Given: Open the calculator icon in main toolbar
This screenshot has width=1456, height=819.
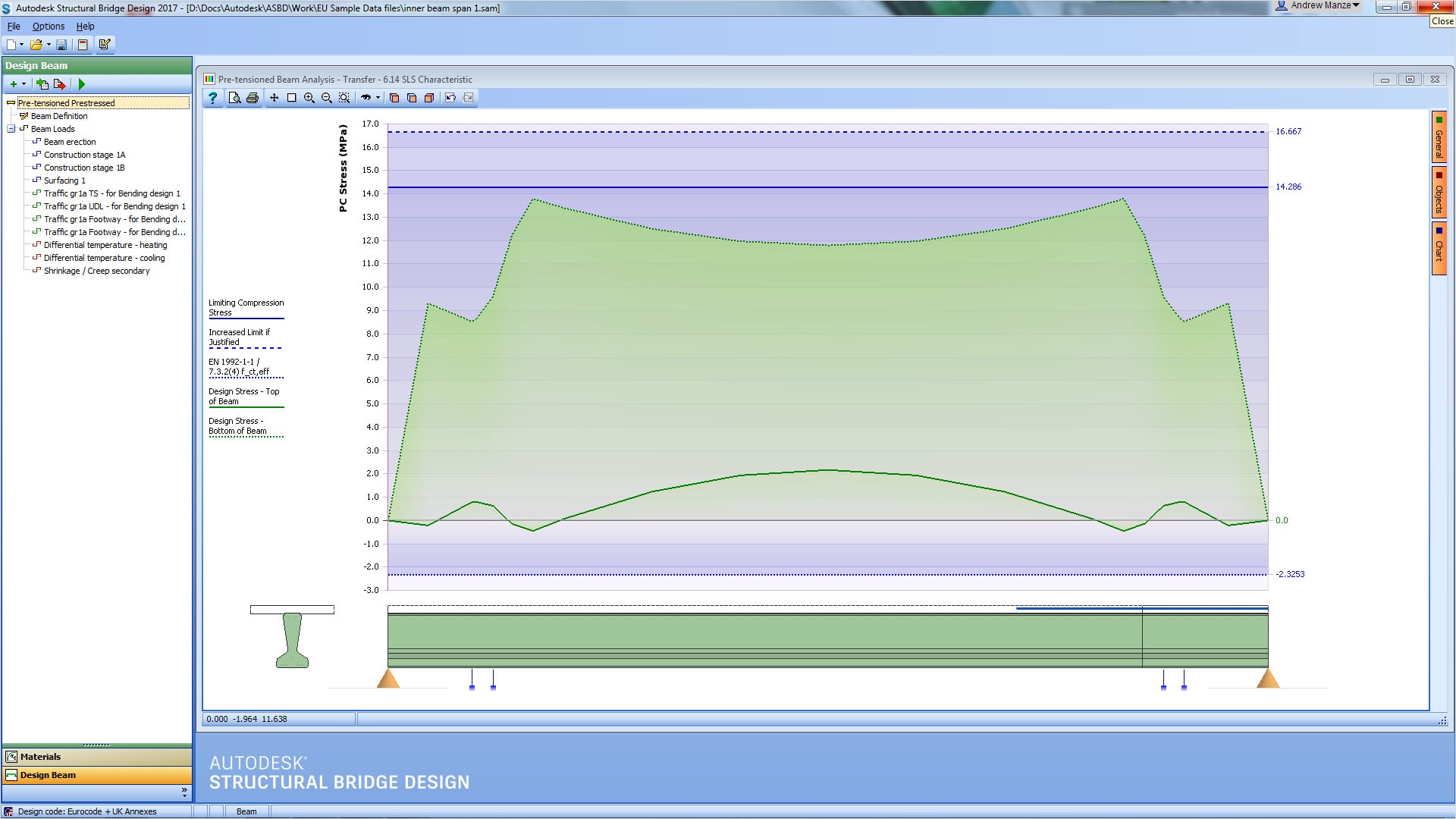Looking at the screenshot, I should (x=83, y=45).
